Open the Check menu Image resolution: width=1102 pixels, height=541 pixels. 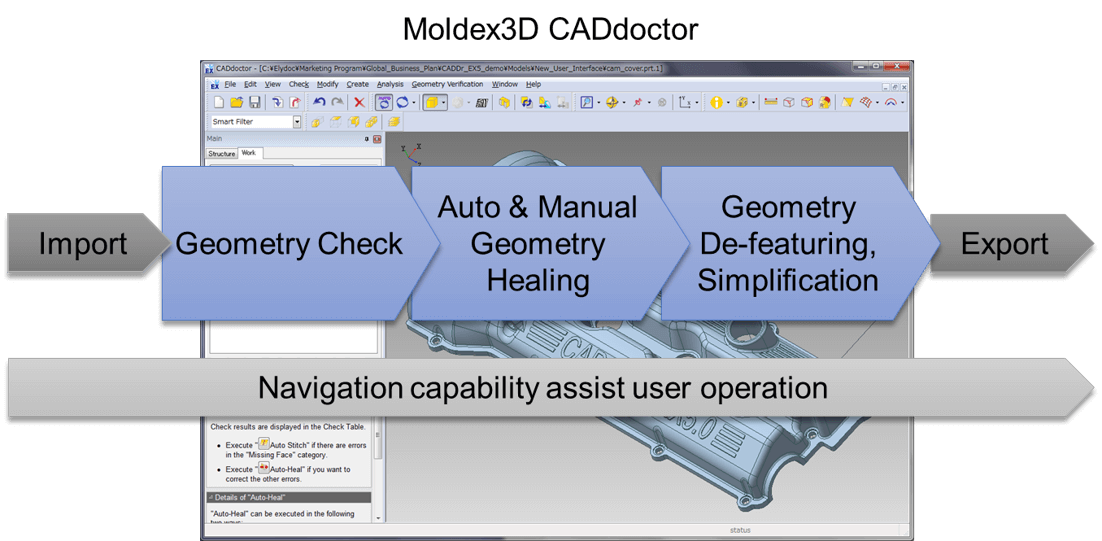(x=299, y=84)
